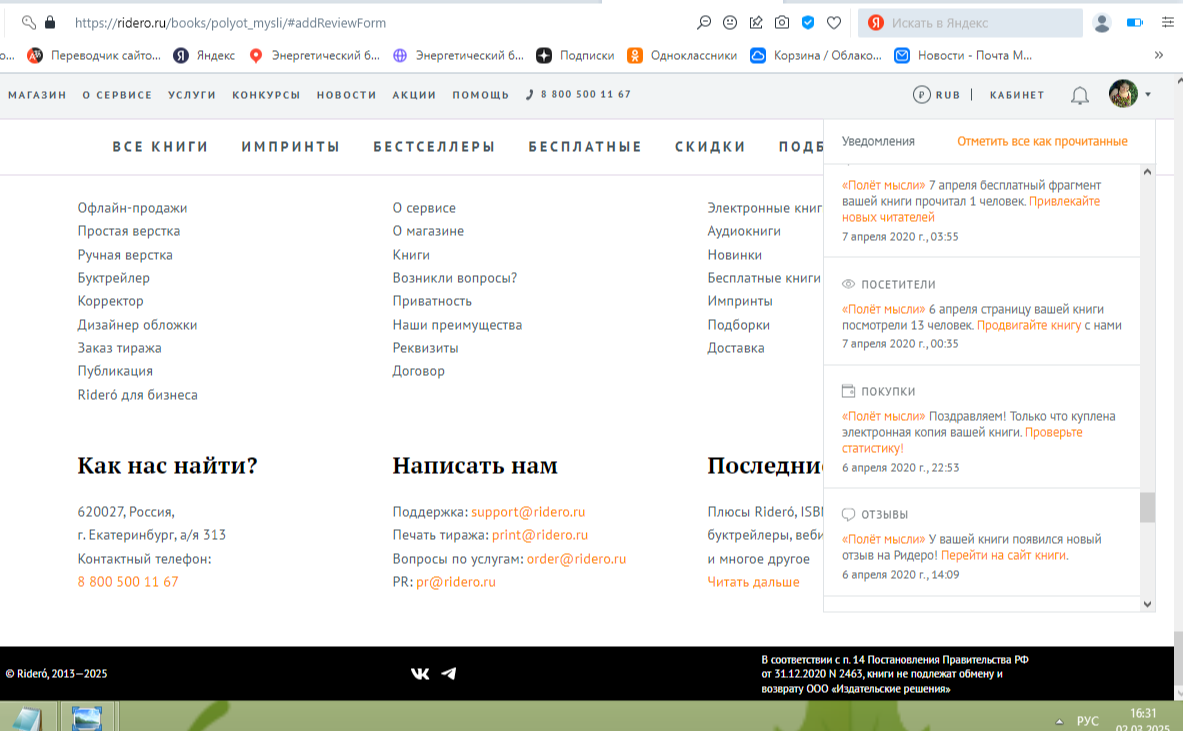
Task: Open the УСЛУГИ menu item
Action: tap(192, 95)
